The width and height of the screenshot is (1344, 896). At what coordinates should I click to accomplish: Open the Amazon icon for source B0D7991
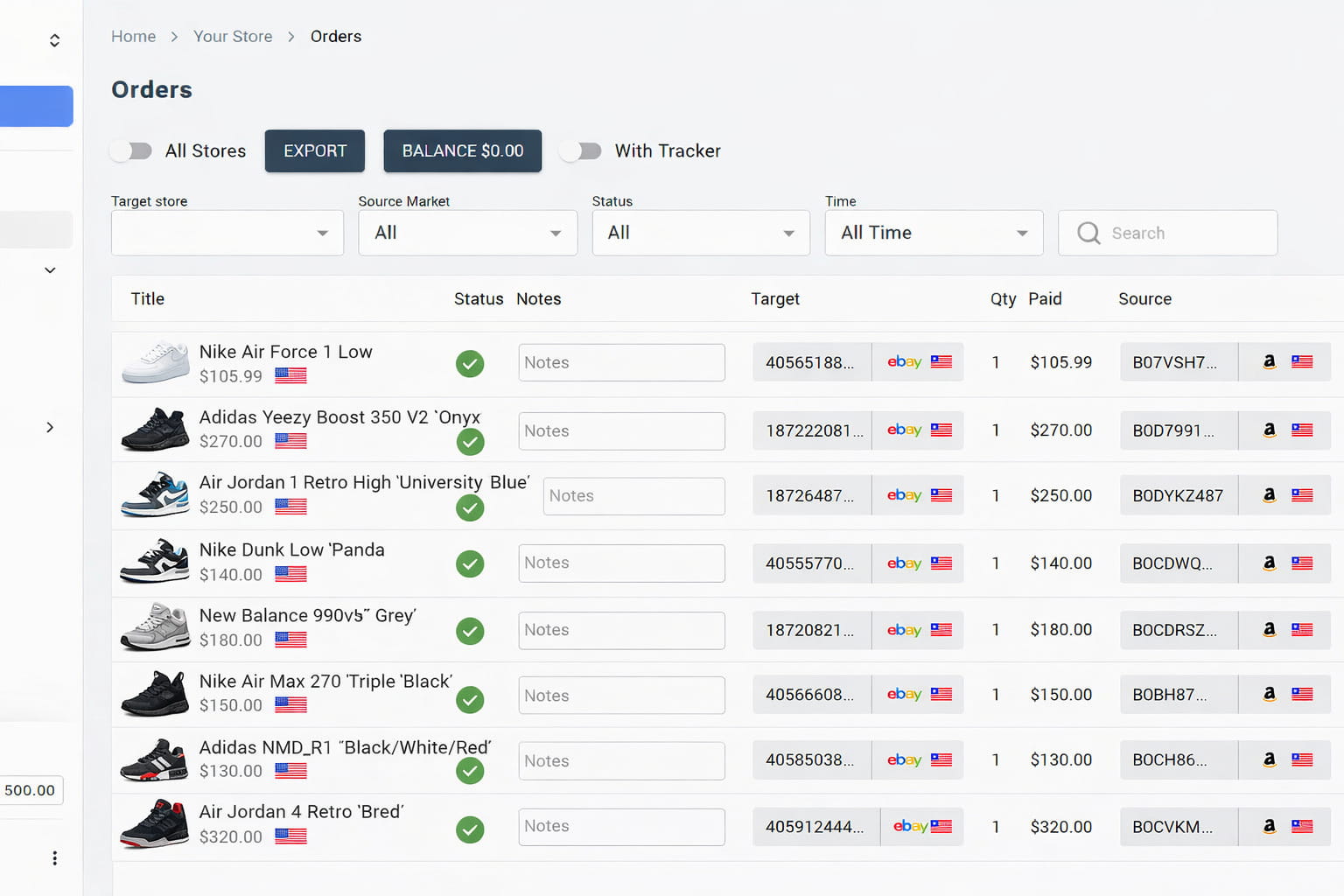(x=1269, y=430)
